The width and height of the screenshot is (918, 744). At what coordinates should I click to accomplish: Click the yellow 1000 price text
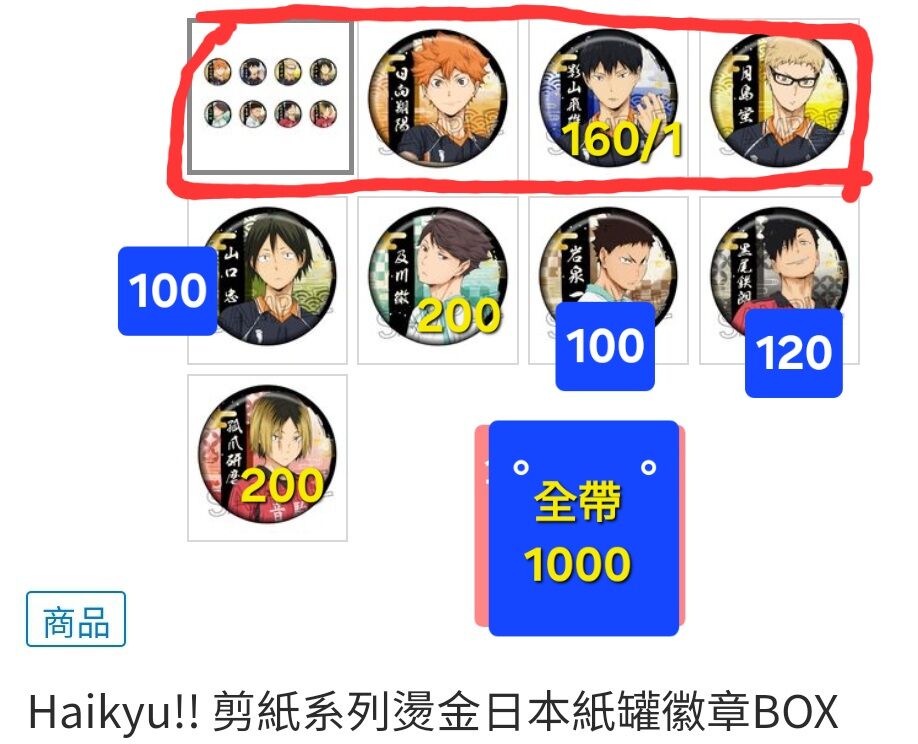pyautogui.click(x=577, y=565)
